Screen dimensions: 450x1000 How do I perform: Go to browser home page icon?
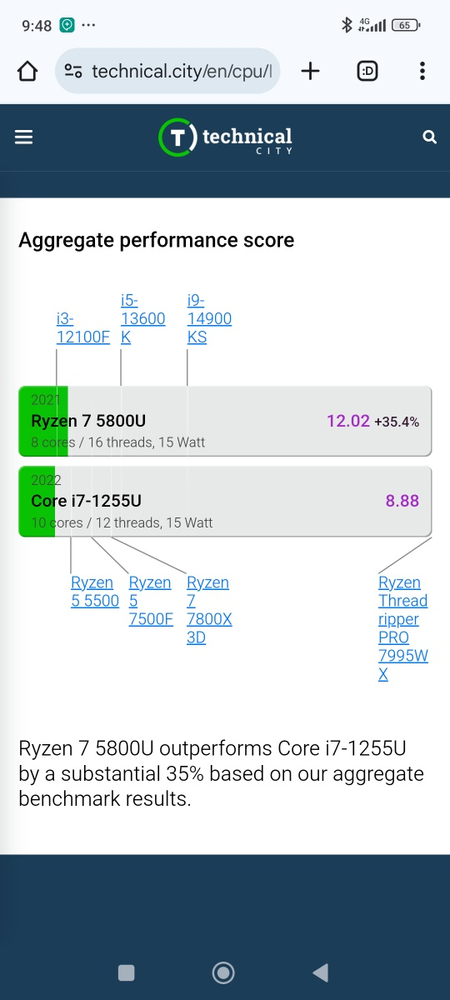pos(27,71)
